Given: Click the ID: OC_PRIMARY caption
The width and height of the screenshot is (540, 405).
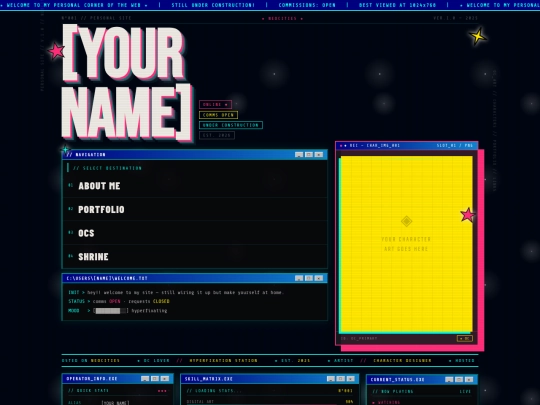Looking at the screenshot, I should click(359, 339).
